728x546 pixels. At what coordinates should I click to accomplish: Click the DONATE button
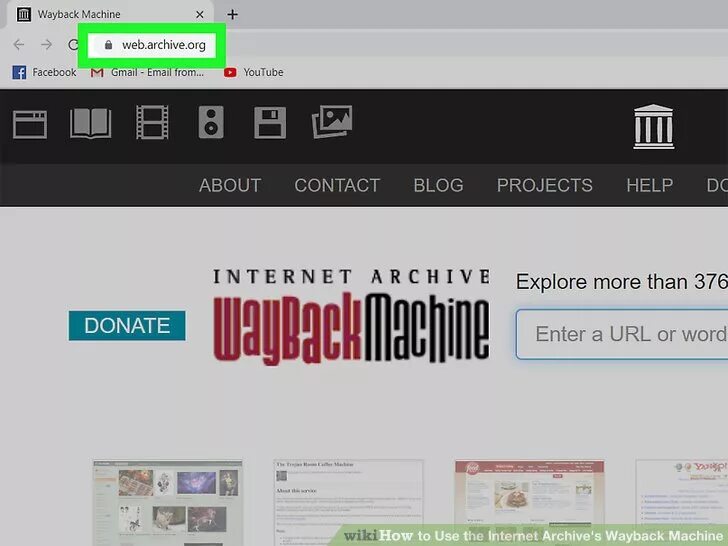coord(127,325)
